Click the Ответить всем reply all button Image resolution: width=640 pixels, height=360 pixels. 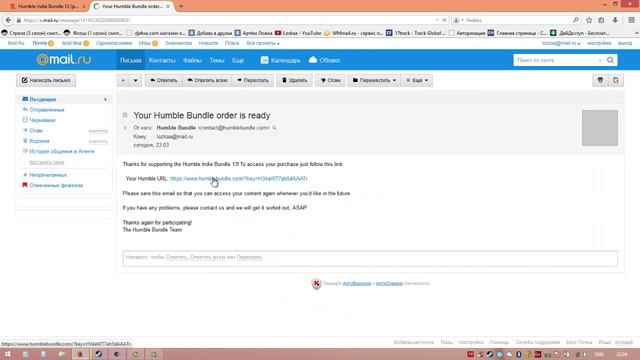(x=207, y=80)
